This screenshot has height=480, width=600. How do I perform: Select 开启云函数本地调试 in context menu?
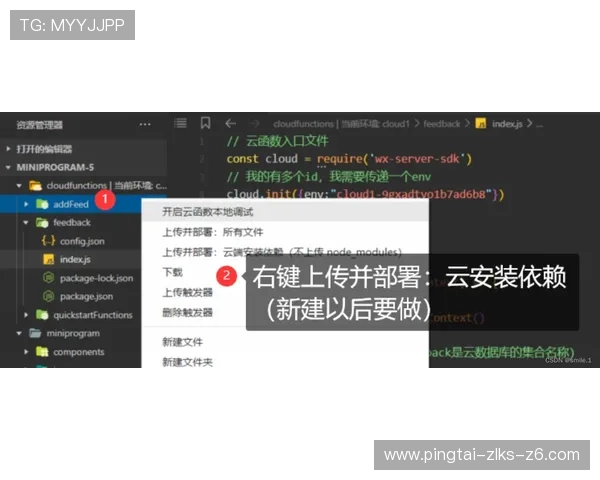click(285, 212)
